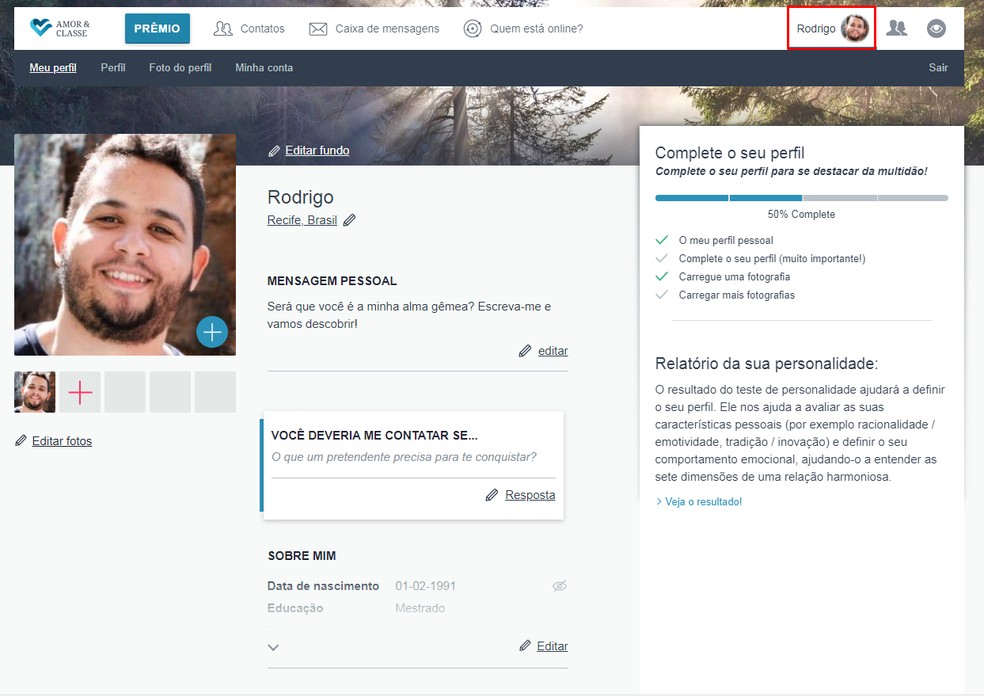The height and width of the screenshot is (697, 984).
Task: Click the Amor & Classe heart logo
Action: (x=41, y=28)
